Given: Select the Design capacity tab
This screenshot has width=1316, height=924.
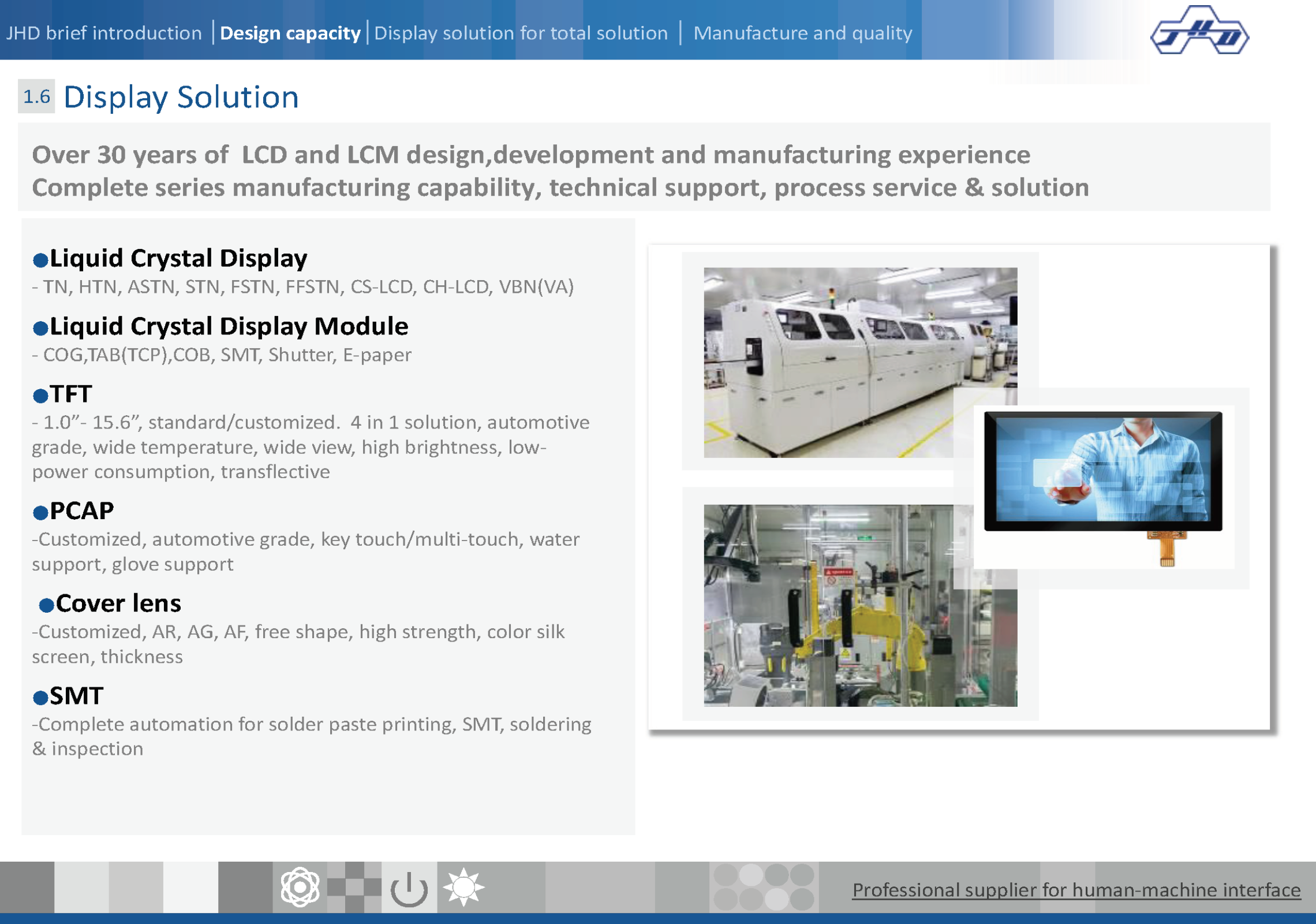Looking at the screenshot, I should [290, 33].
